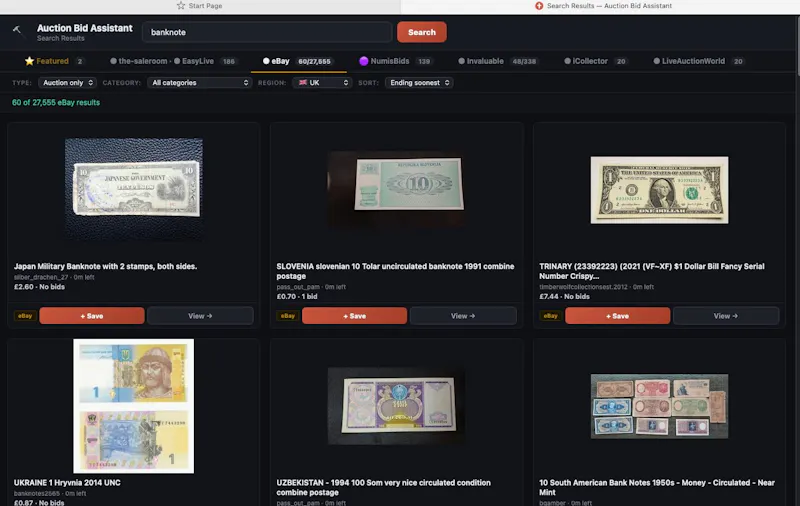
Task: Click the seller name timberwolfcollectionsest.2012
Action: pos(583,287)
